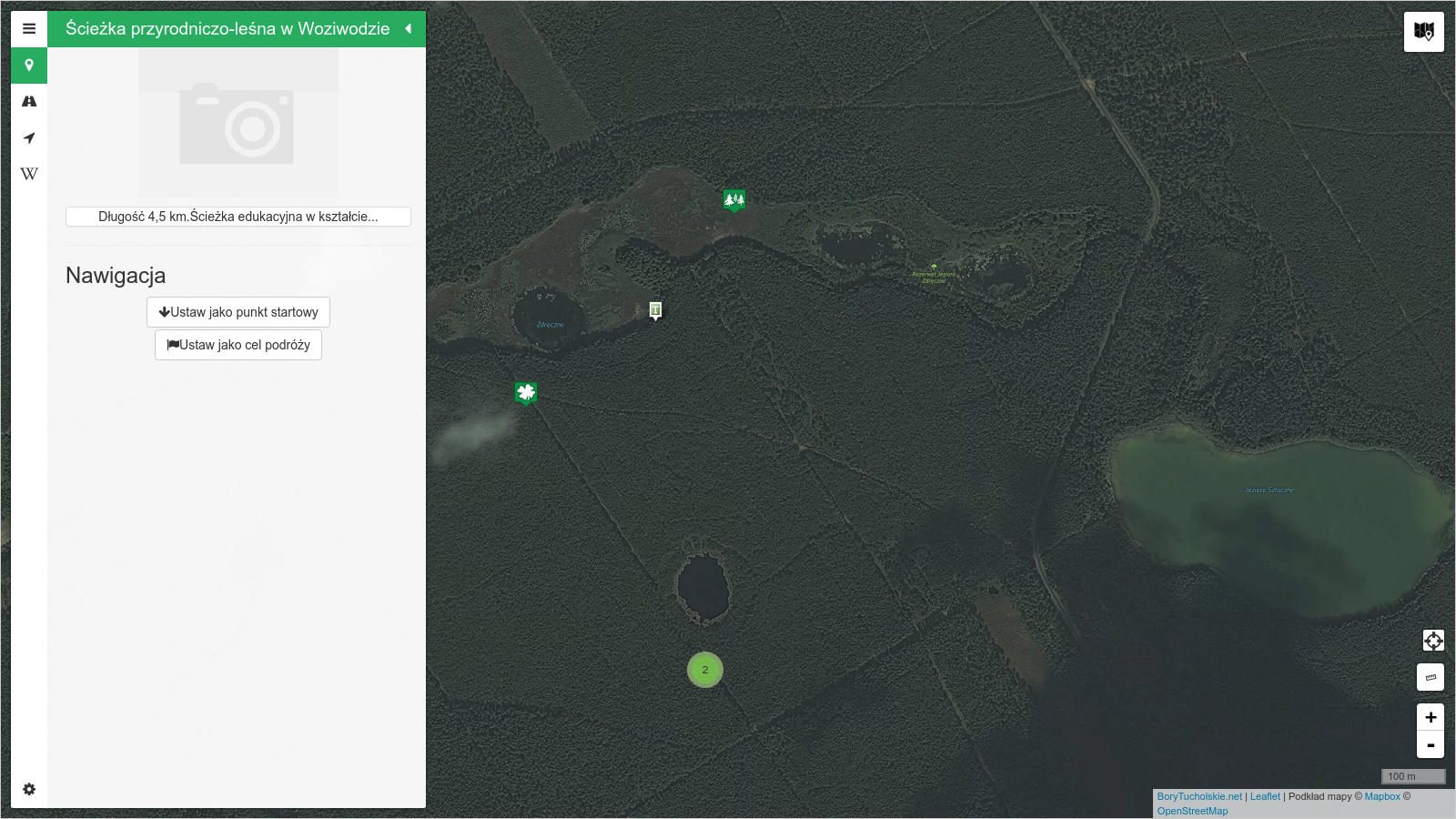Click the information board map marker

tap(655, 310)
